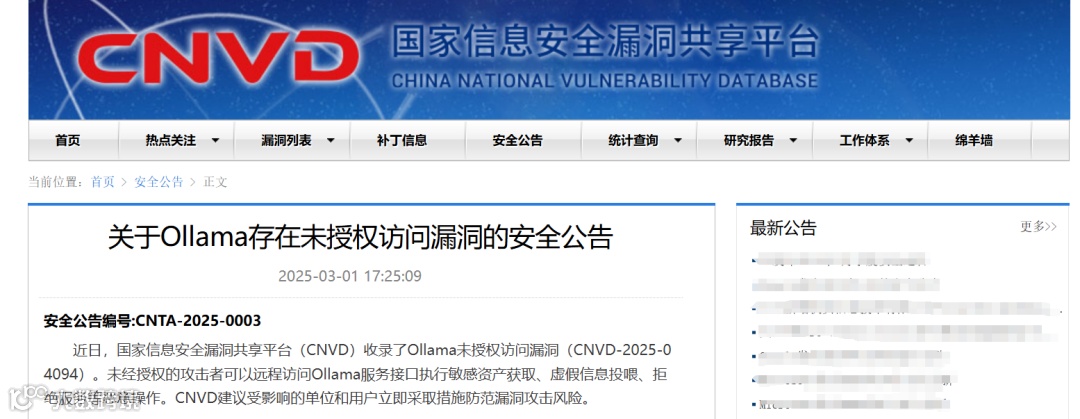The height and width of the screenshot is (419, 1080).
Task: Click the 最新公告 panel heading
Action: coord(783,227)
